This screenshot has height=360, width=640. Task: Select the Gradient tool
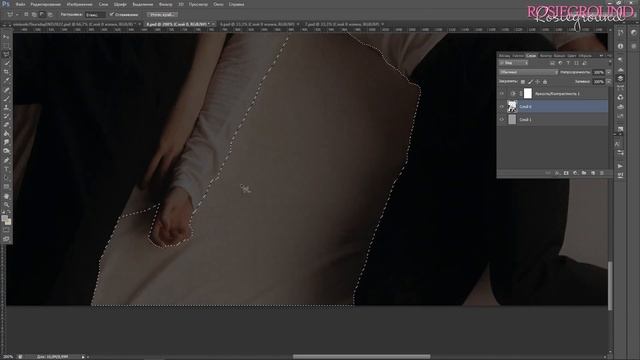coord(6,133)
